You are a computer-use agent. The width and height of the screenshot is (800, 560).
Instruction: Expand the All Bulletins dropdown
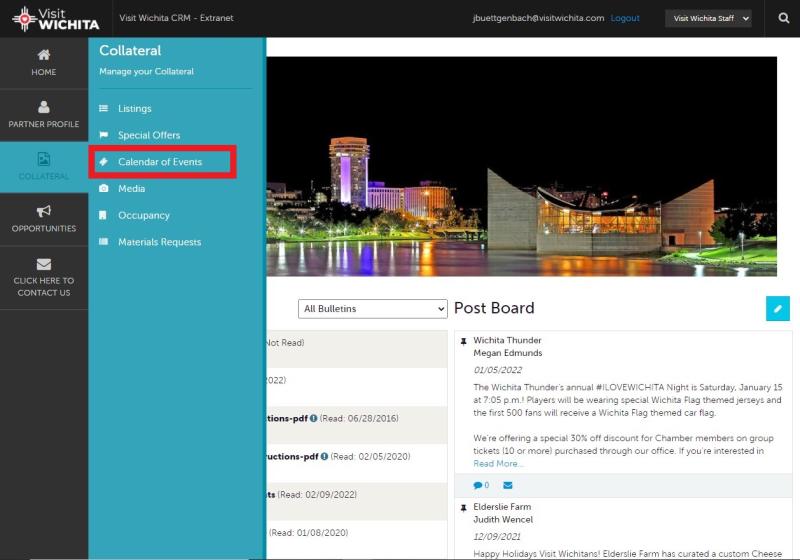[x=372, y=309]
